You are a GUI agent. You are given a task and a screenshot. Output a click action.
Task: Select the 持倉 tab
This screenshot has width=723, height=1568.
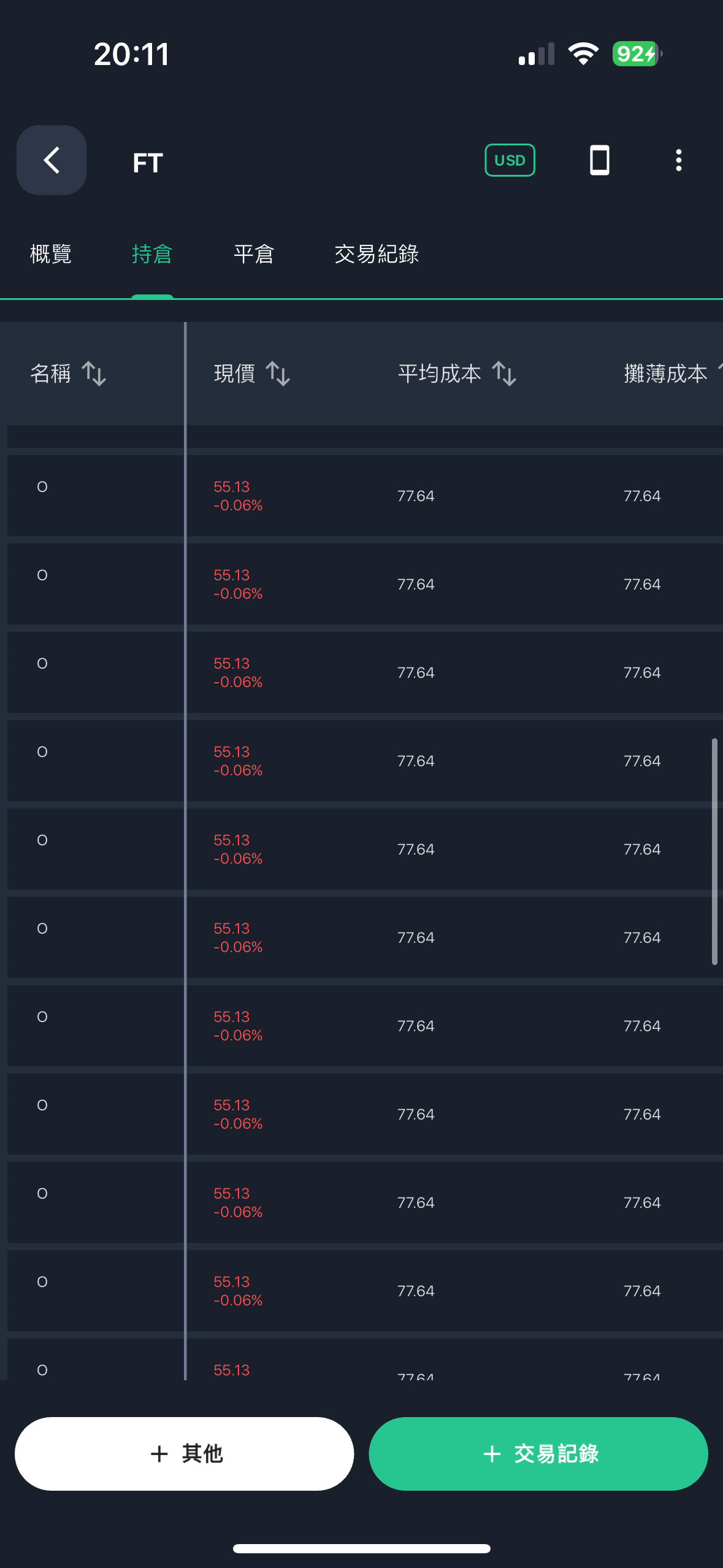152,254
